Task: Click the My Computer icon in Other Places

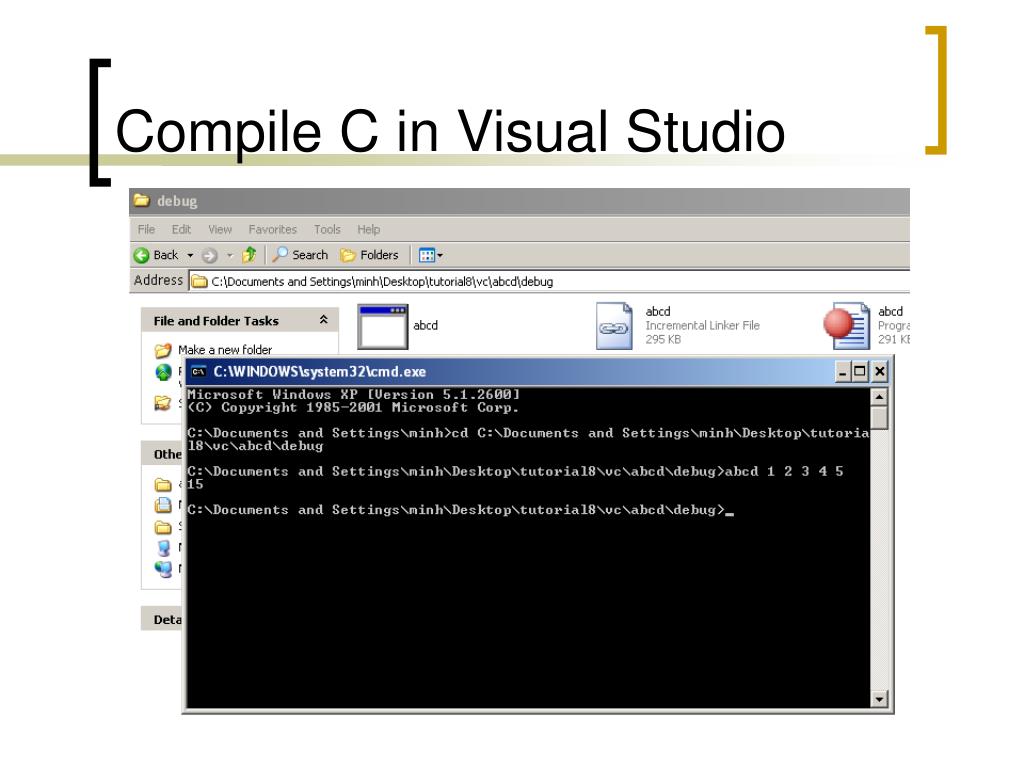Action: click(x=163, y=547)
